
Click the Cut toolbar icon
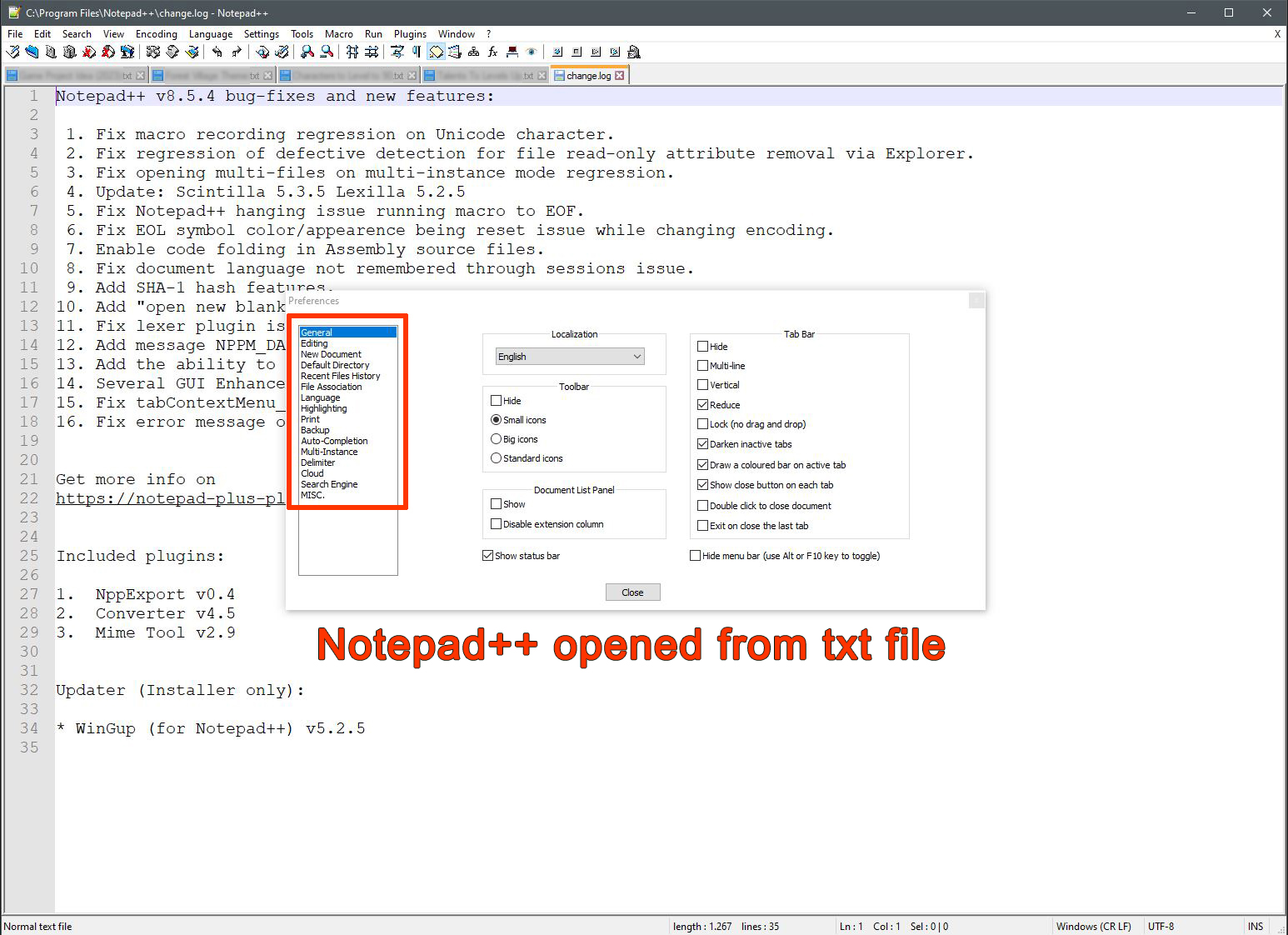point(153,52)
